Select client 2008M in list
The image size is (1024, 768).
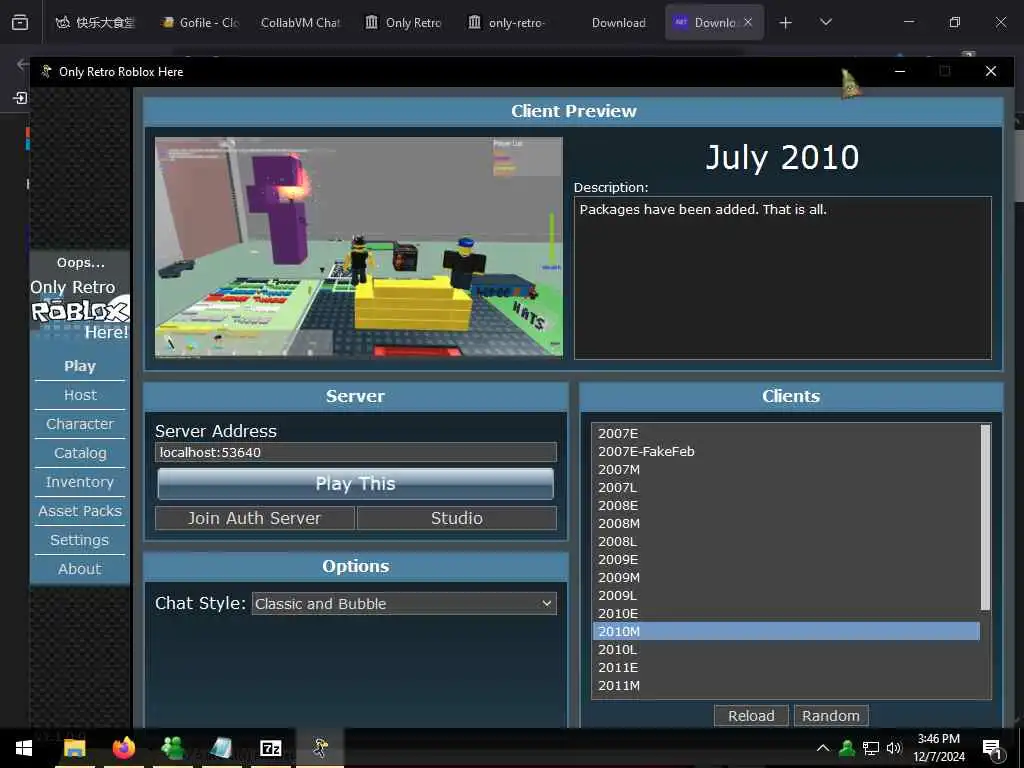click(x=786, y=523)
